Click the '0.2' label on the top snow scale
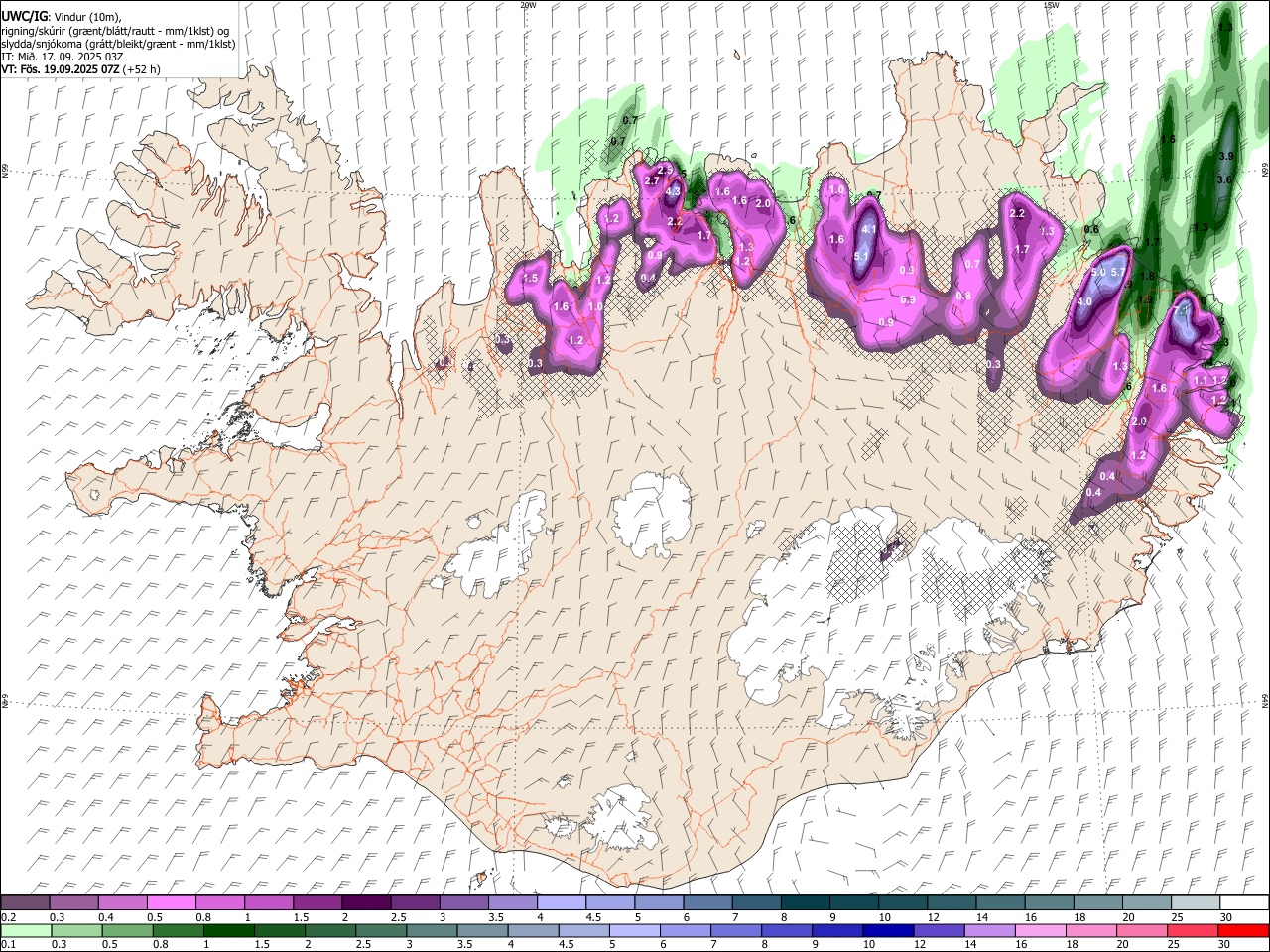1270x952 pixels. pyautogui.click(x=8, y=917)
